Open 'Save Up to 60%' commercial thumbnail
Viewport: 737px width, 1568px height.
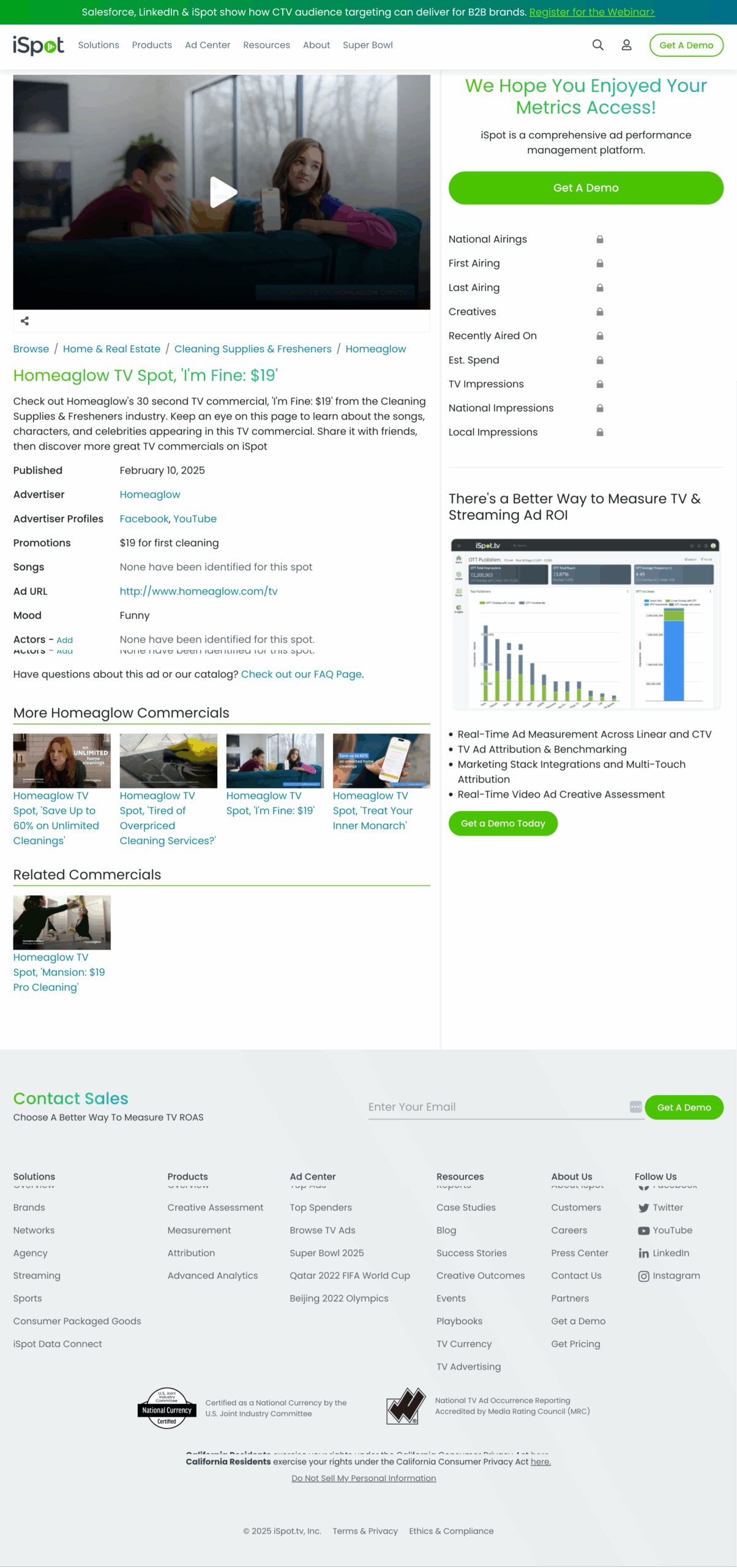pos(62,761)
